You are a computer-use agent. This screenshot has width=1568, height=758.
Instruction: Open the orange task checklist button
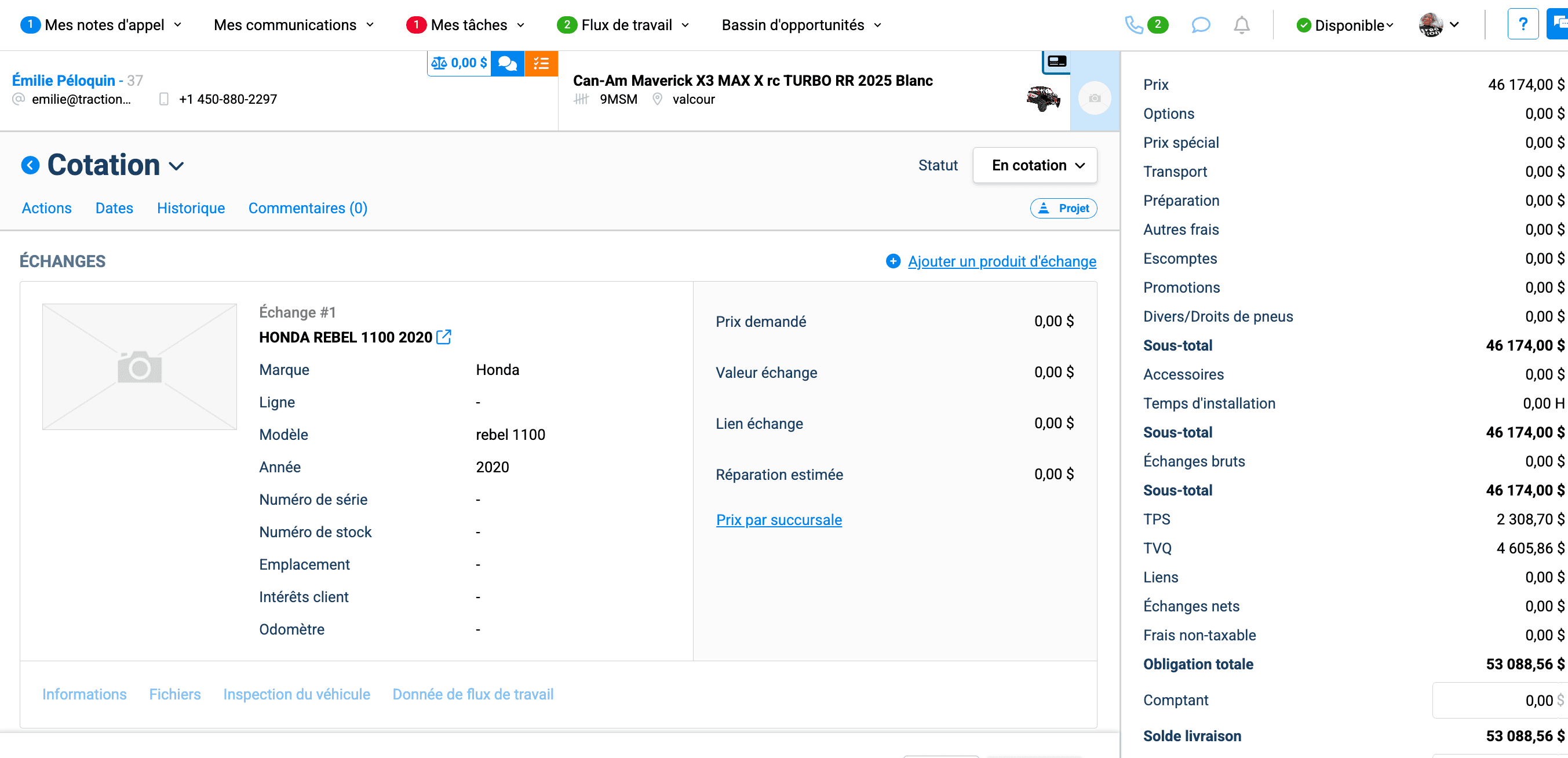pos(541,63)
